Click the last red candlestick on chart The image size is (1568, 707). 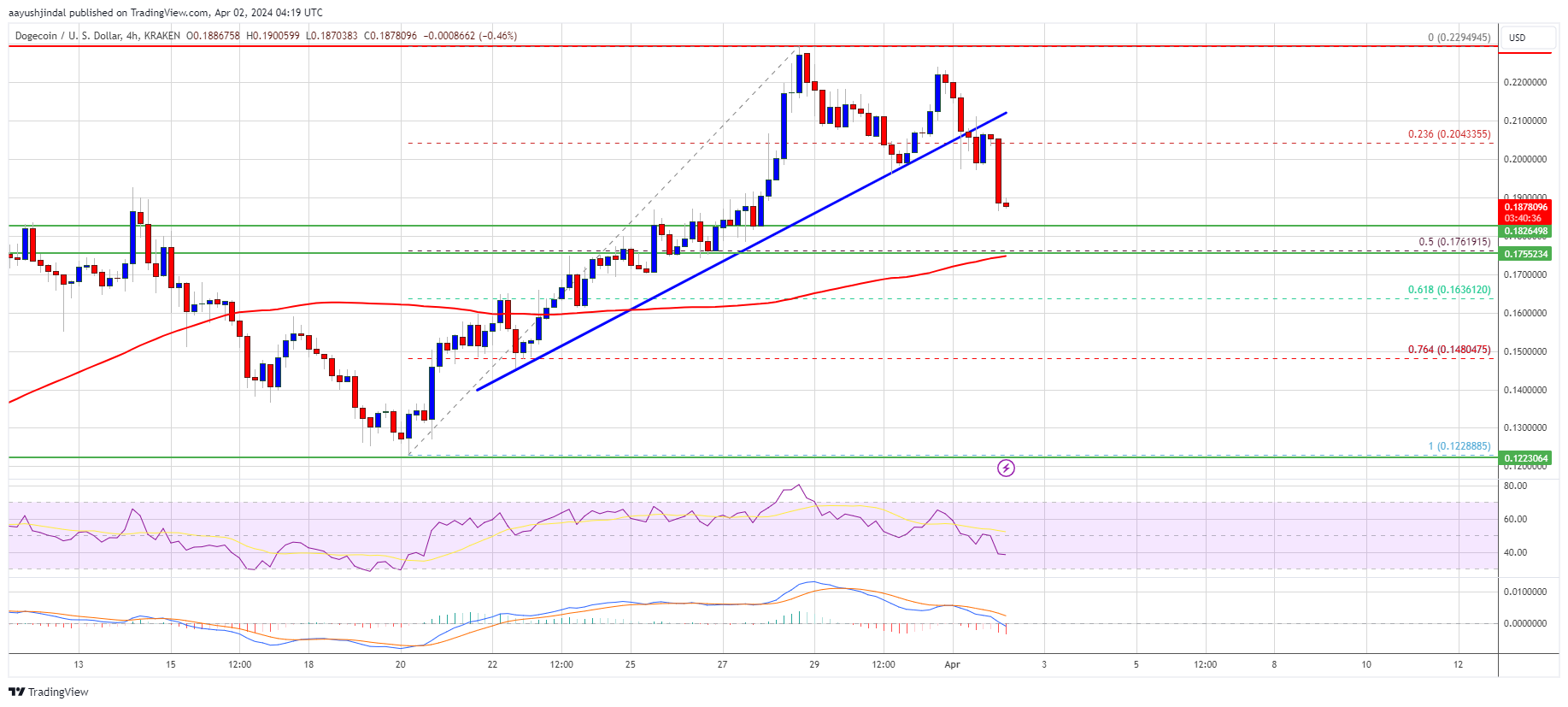[x=1006, y=204]
